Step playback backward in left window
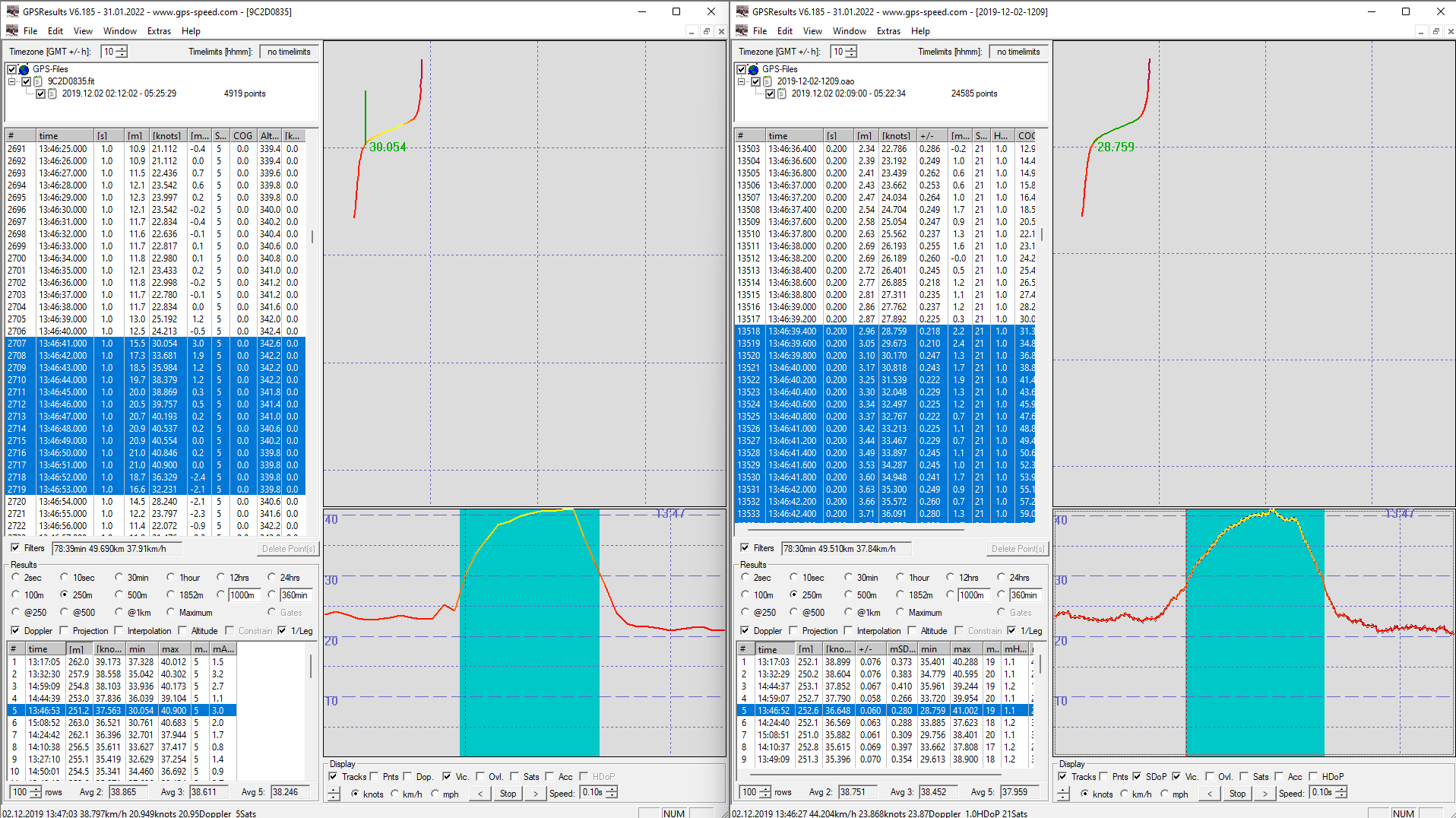This screenshot has width=1456, height=818. click(480, 793)
